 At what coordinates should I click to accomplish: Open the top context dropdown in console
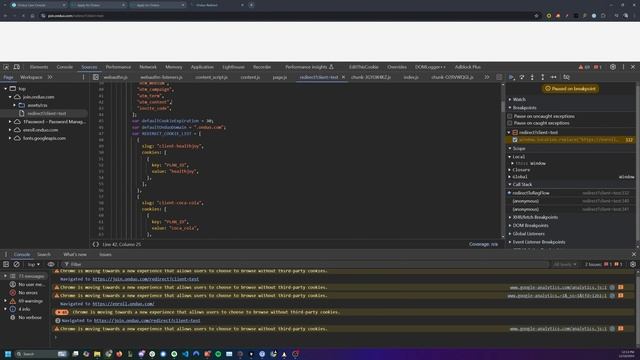tap(33, 264)
